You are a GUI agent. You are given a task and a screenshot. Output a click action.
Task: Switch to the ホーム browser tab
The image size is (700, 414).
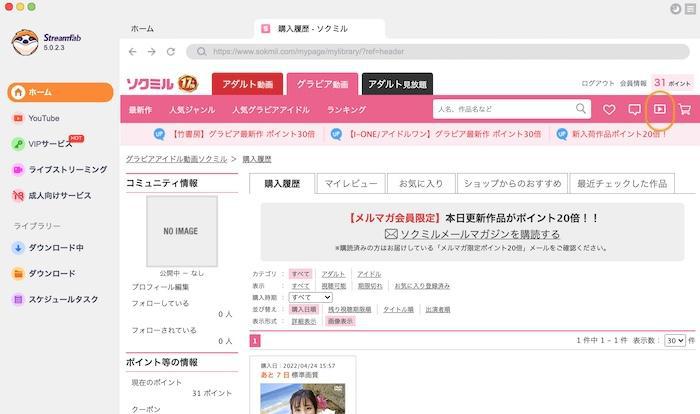(142, 29)
